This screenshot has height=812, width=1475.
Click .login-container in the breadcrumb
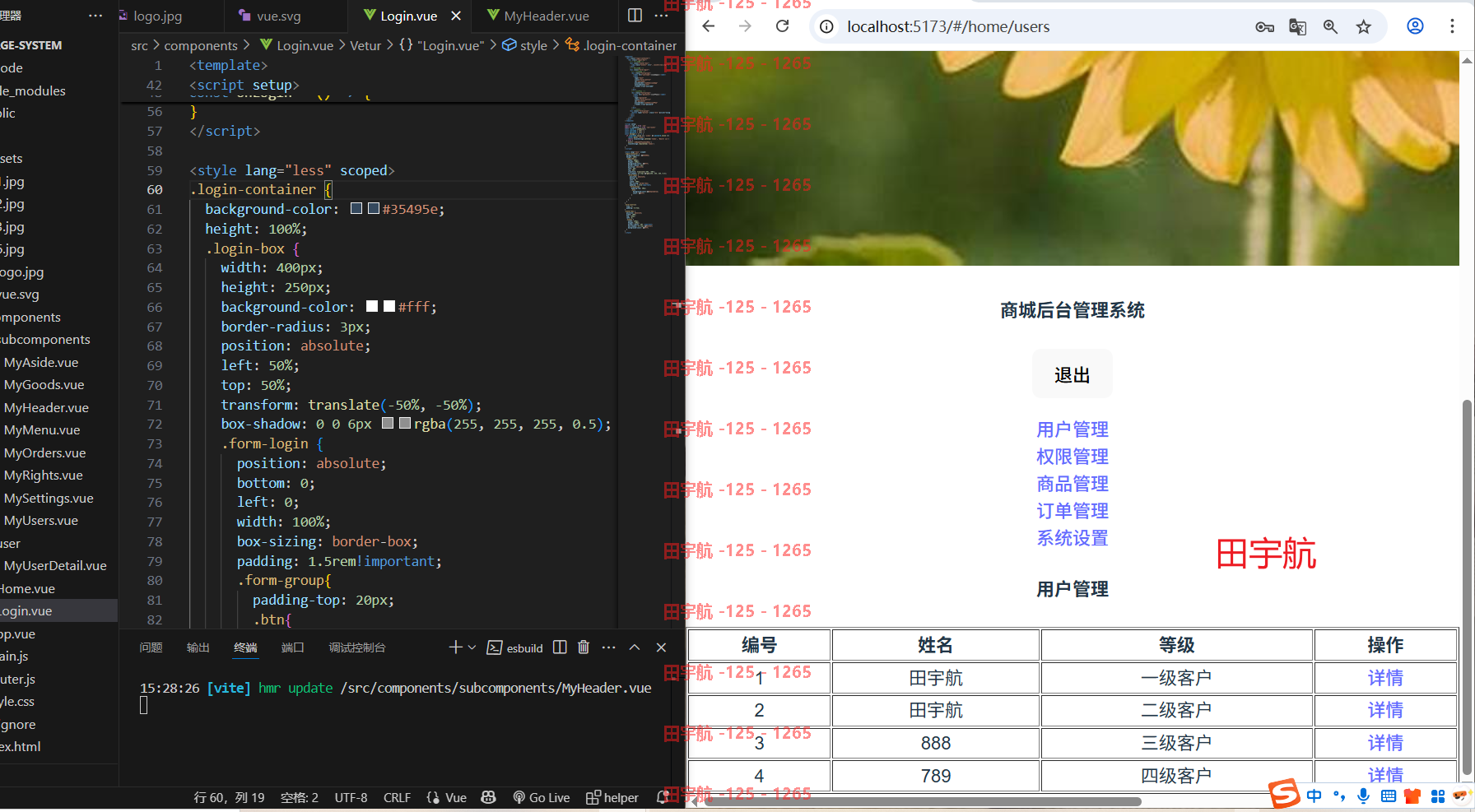pyautogui.click(x=630, y=45)
